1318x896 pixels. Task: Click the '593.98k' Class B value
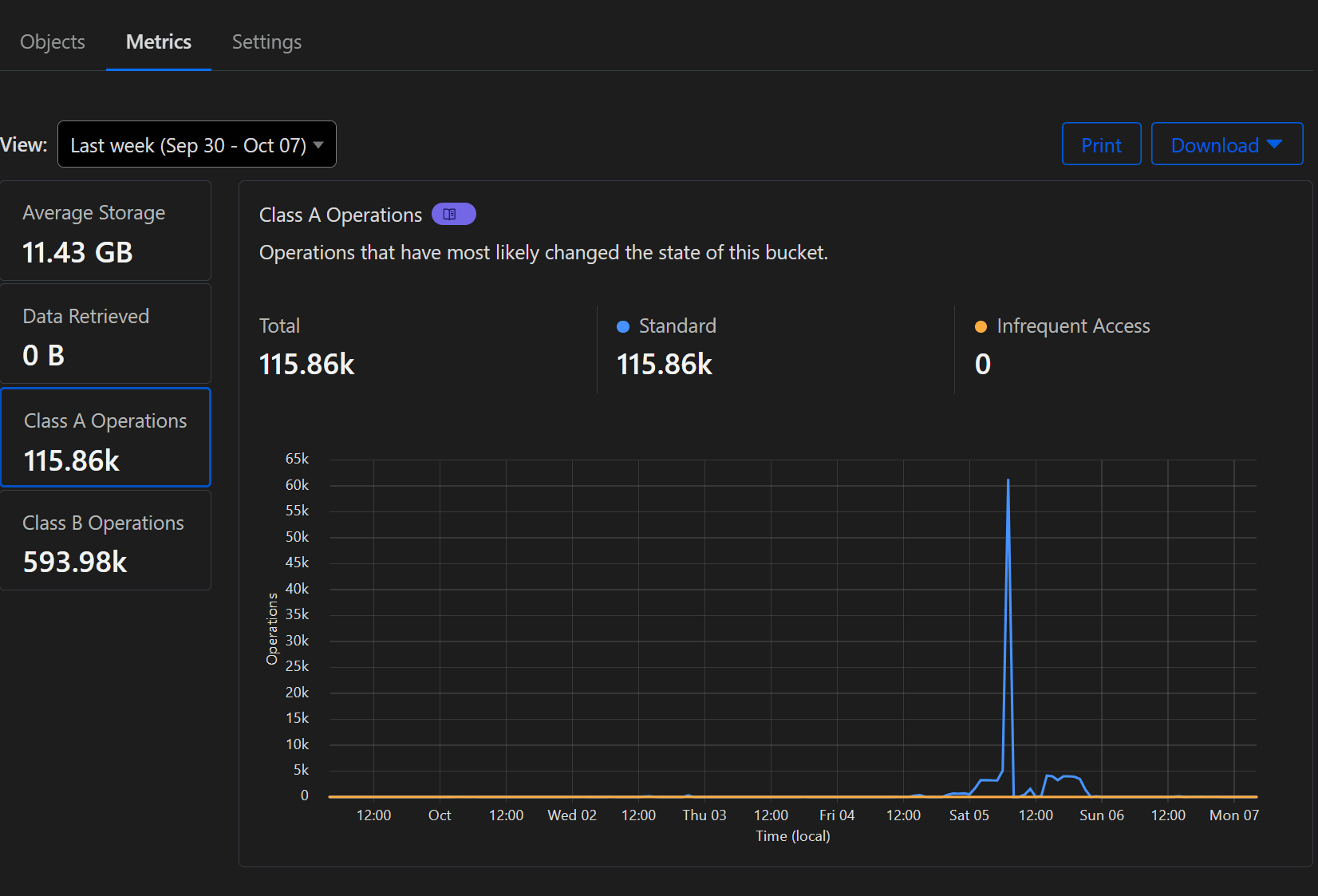[x=75, y=562]
